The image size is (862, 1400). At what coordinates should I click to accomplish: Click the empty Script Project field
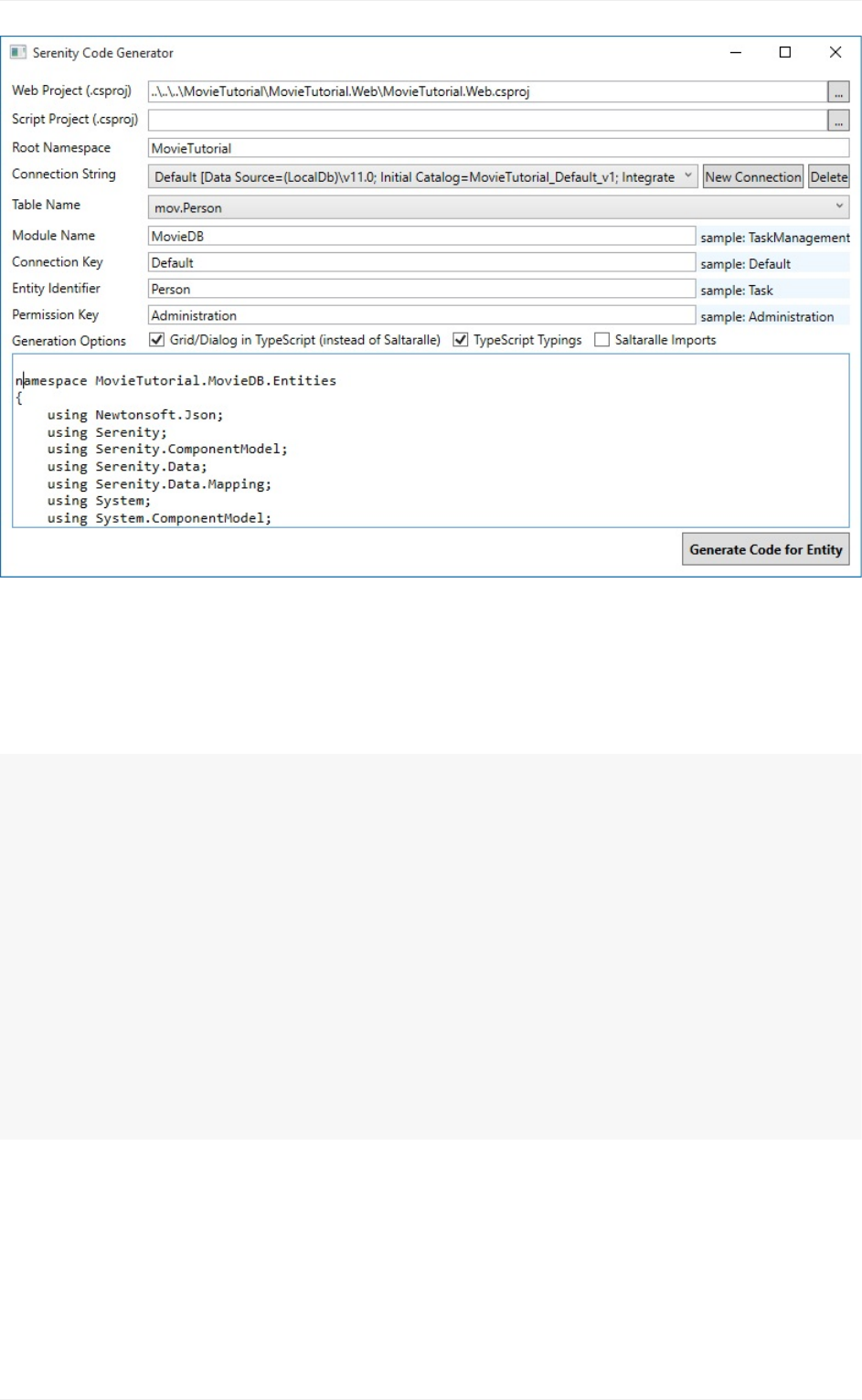(488, 120)
